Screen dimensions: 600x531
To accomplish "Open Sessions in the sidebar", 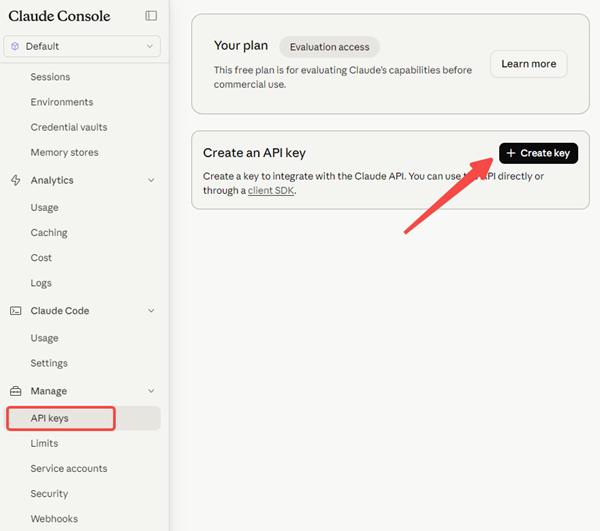I will 50,77.
